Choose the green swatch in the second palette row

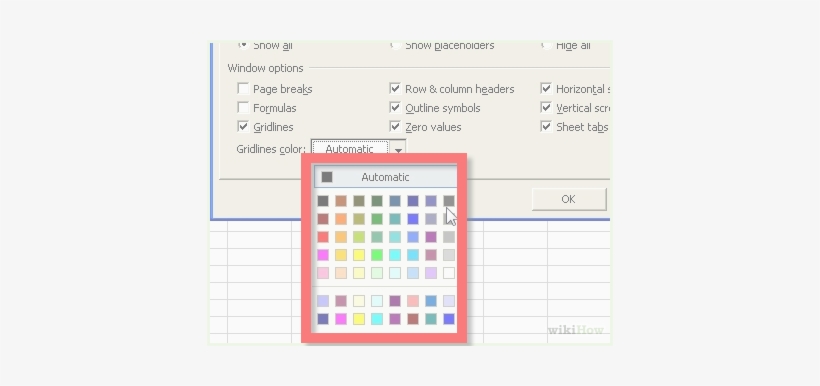(377, 219)
